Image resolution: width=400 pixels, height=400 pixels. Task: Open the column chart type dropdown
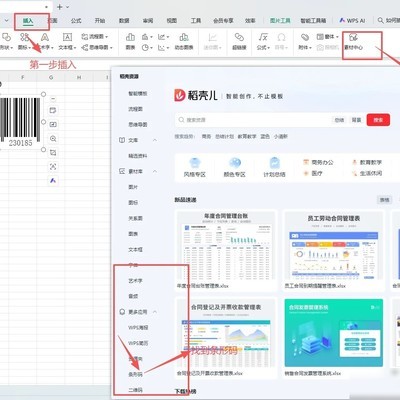(x=147, y=37)
